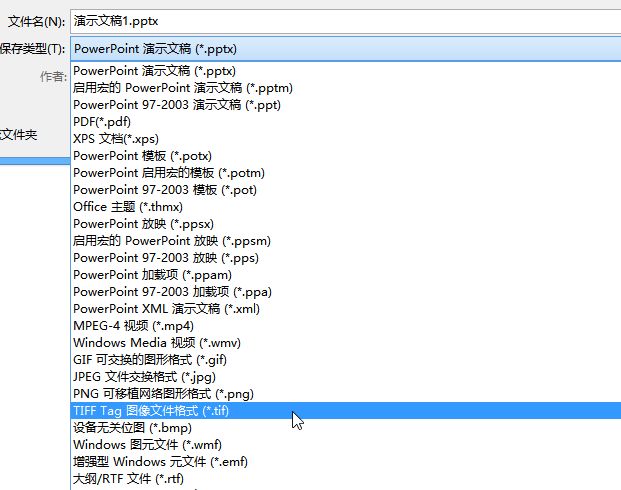
Task: Select 设备无关位图 (*.bmp)
Action: pos(345,428)
